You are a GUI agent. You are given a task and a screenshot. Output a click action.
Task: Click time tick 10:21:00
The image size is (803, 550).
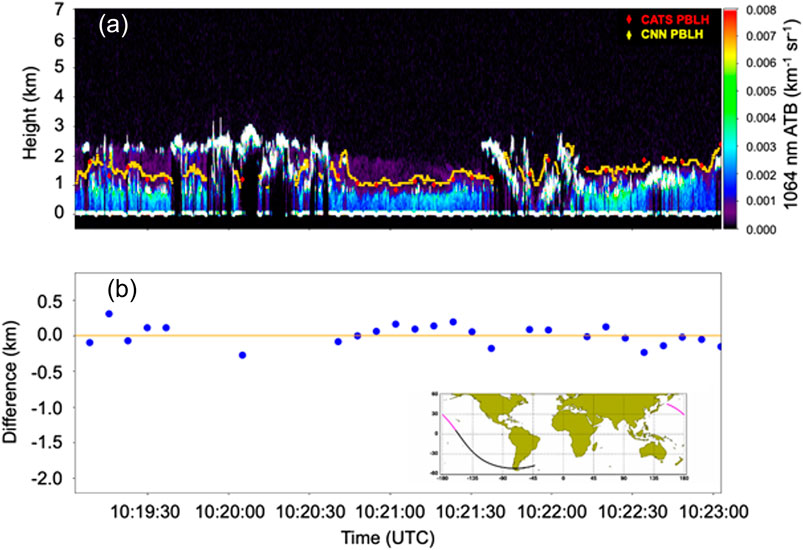tap(390, 512)
